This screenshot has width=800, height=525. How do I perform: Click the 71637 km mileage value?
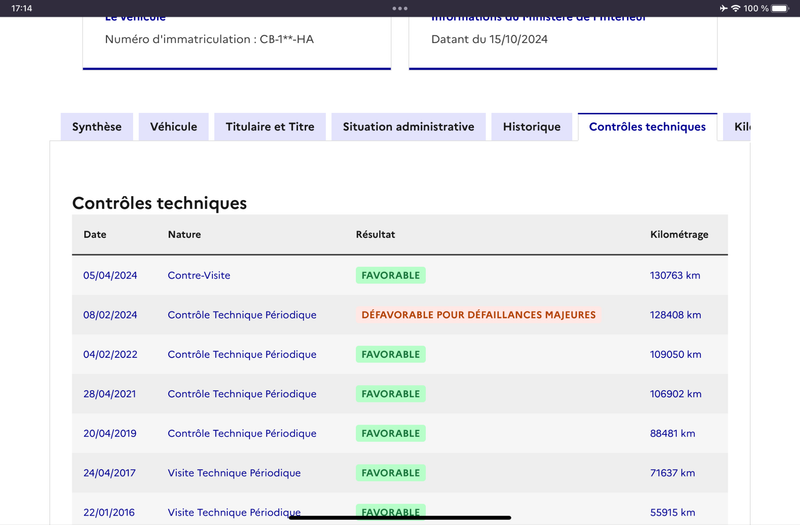click(x=672, y=473)
